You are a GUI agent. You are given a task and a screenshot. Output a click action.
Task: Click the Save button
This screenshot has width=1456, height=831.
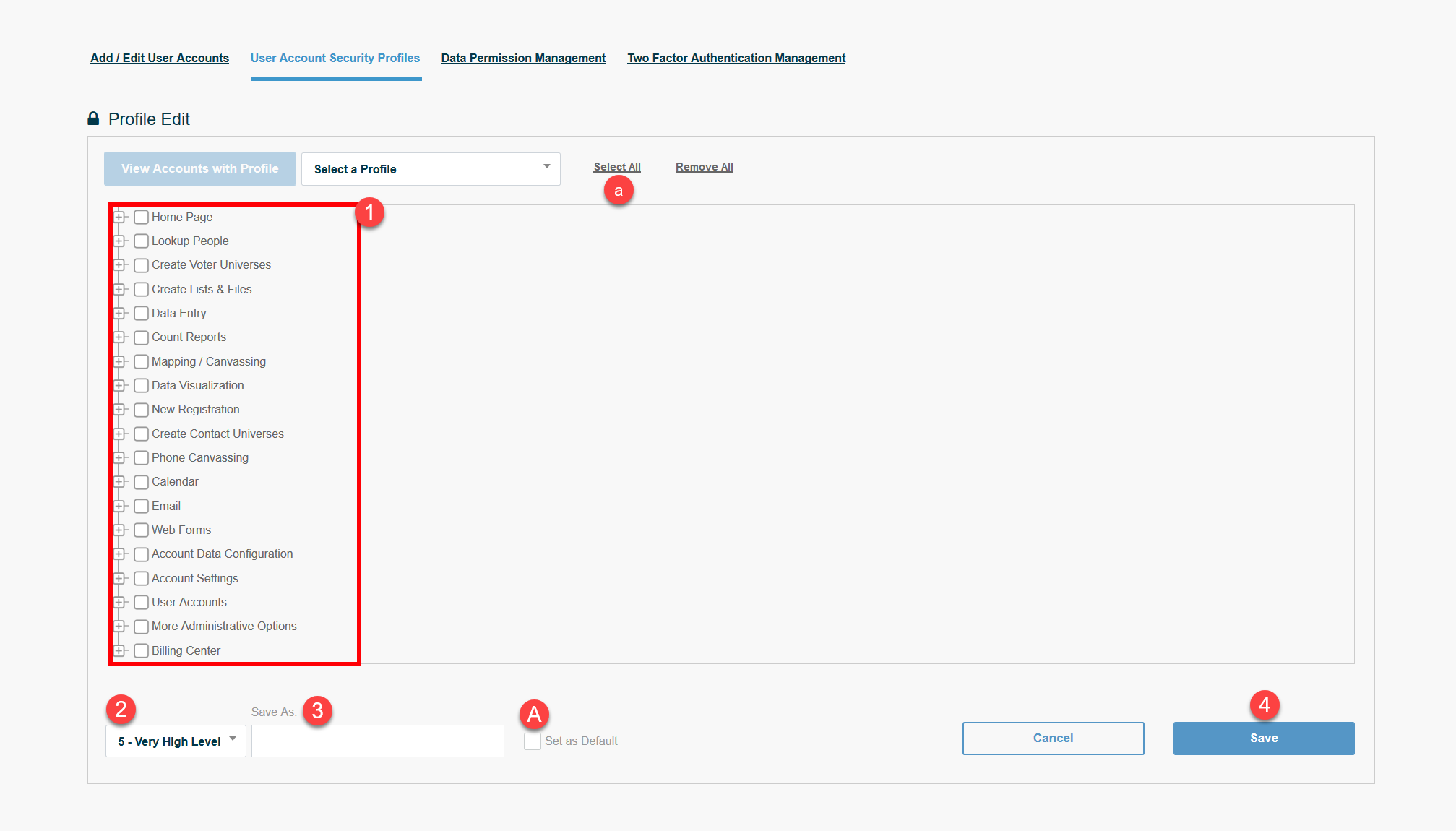click(x=1263, y=738)
